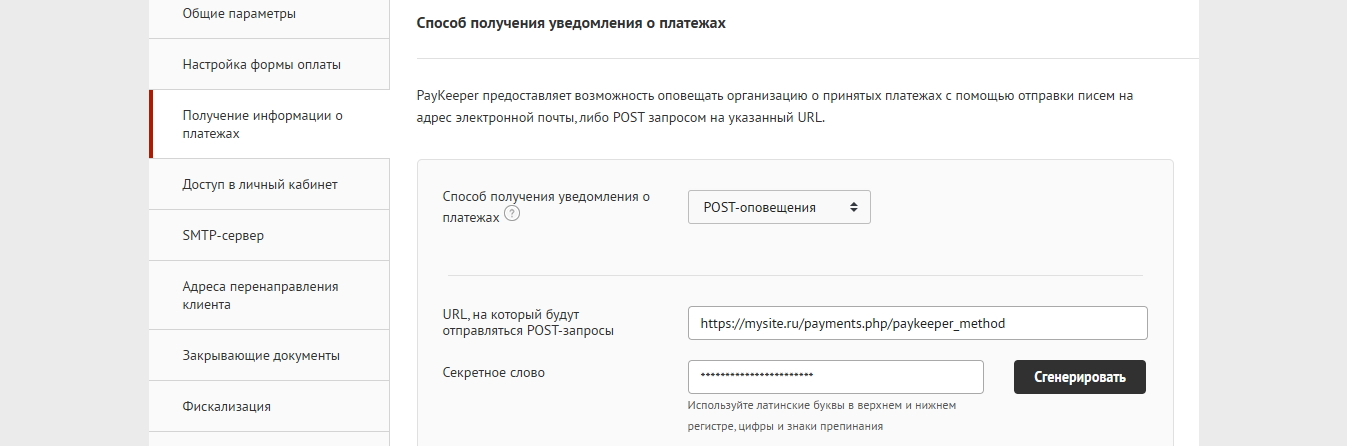The image size is (1347, 446).
Task: Click the page heading about payment notifications
Action: 570,23
